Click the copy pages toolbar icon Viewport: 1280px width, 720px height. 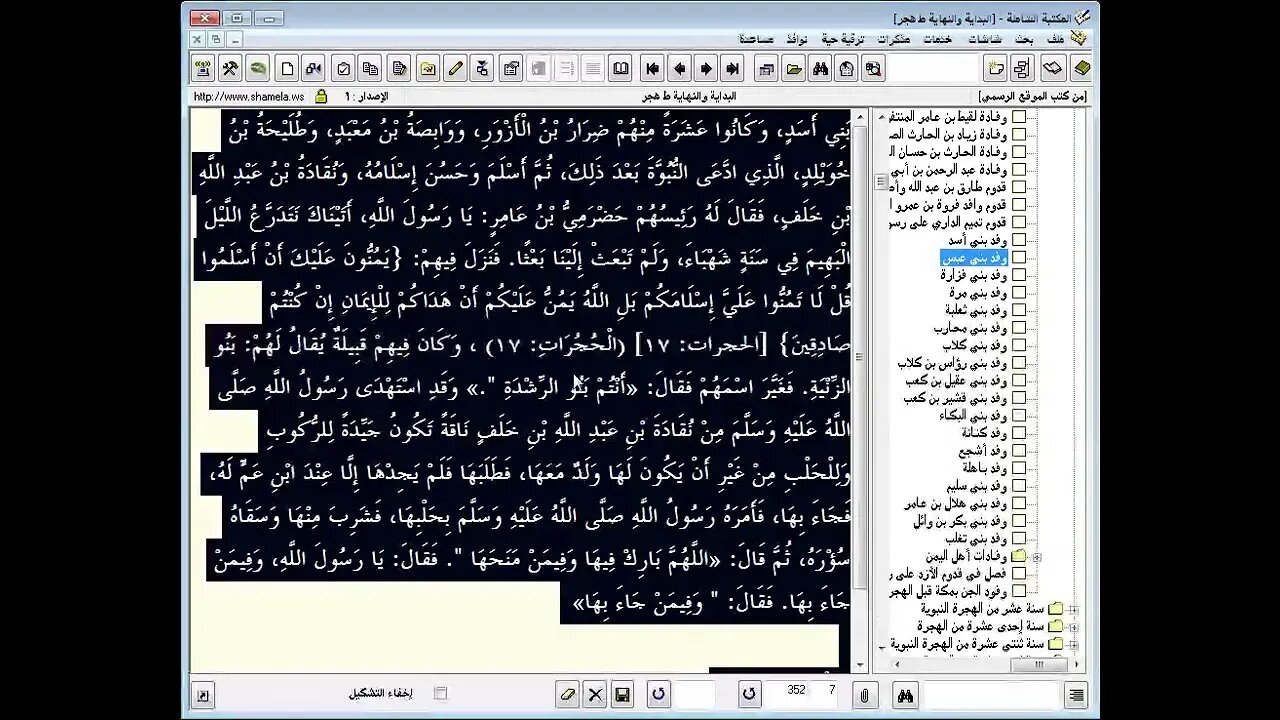click(371, 69)
